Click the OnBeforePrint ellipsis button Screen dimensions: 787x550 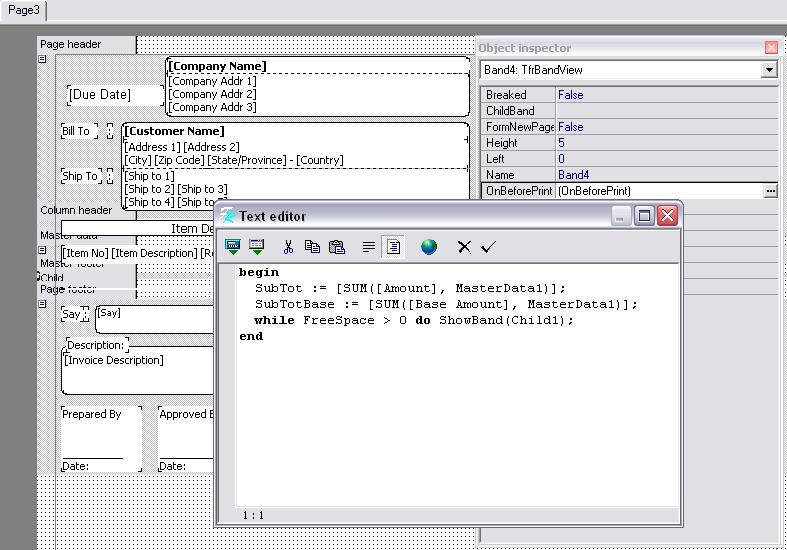pyautogui.click(x=770, y=191)
